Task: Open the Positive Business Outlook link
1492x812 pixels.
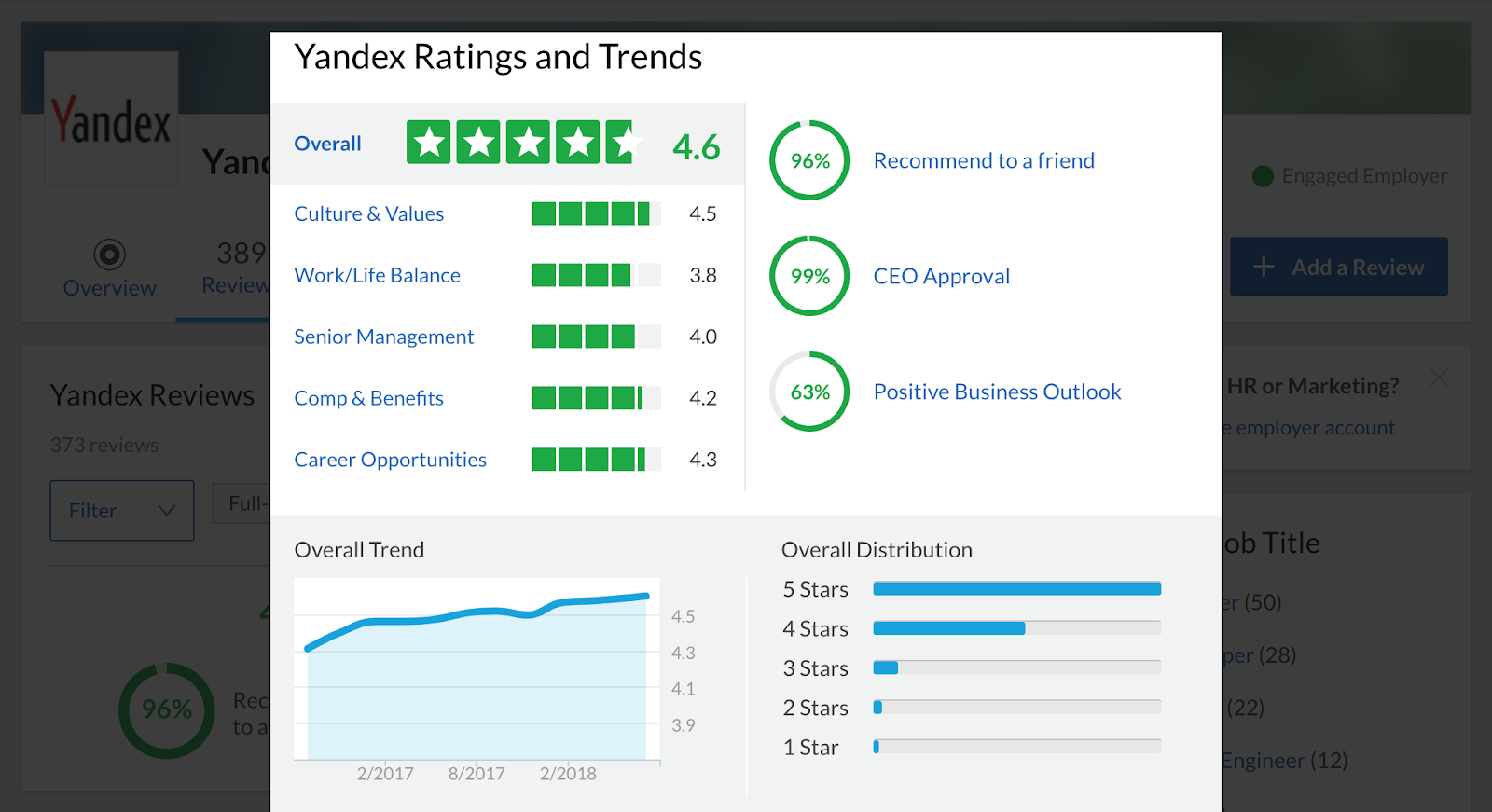Action: 997,392
